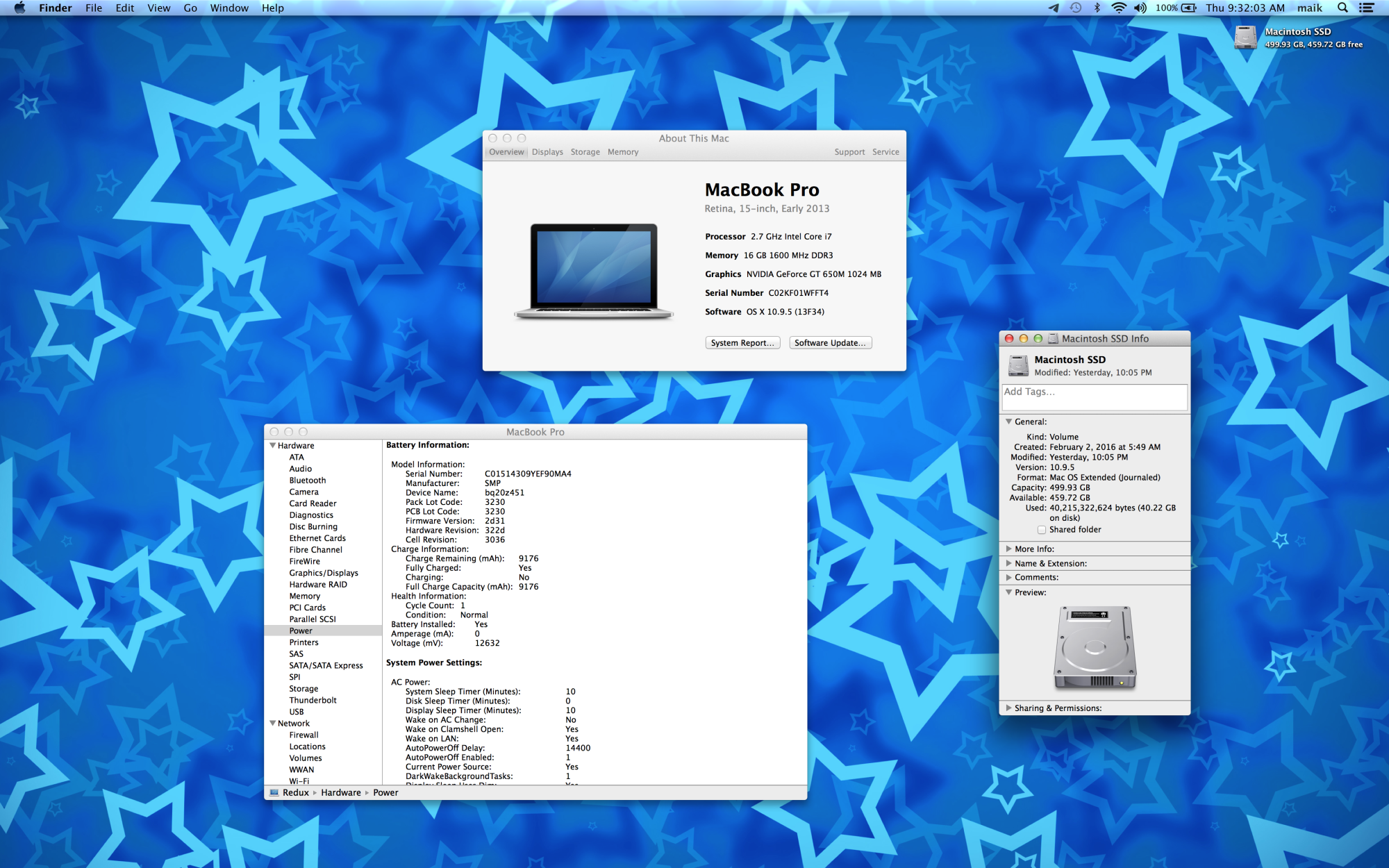The image size is (1389, 868).
Task: Open the Support link
Action: (849, 152)
